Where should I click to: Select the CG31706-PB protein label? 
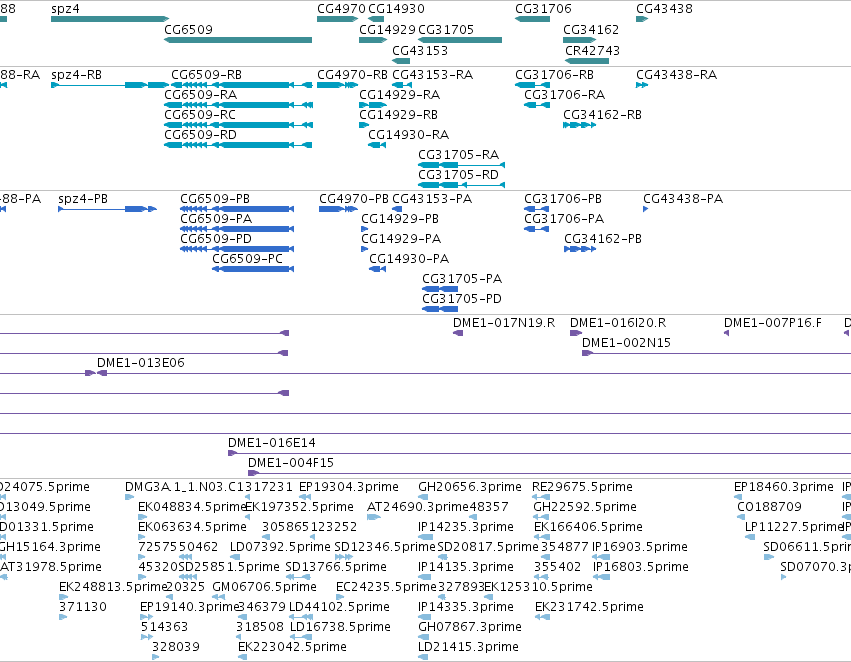coord(563,199)
